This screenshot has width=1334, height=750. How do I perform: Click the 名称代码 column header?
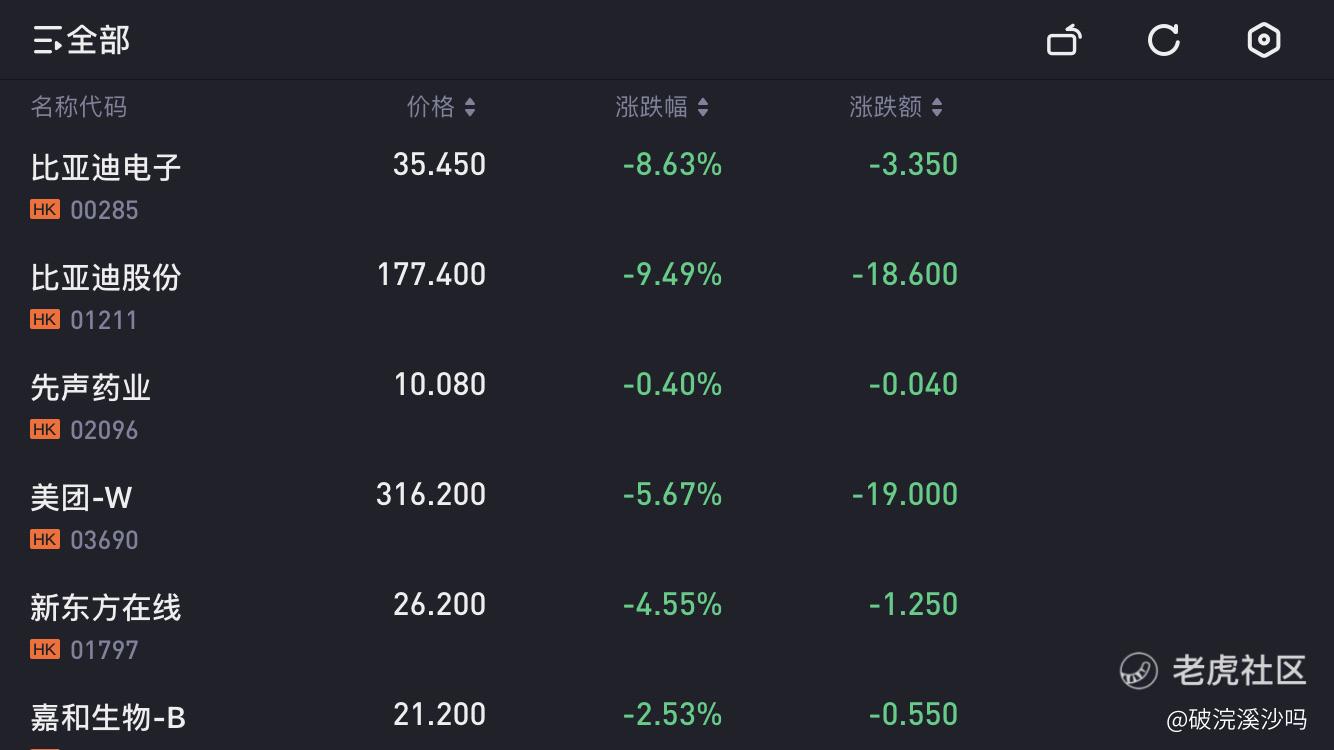79,107
